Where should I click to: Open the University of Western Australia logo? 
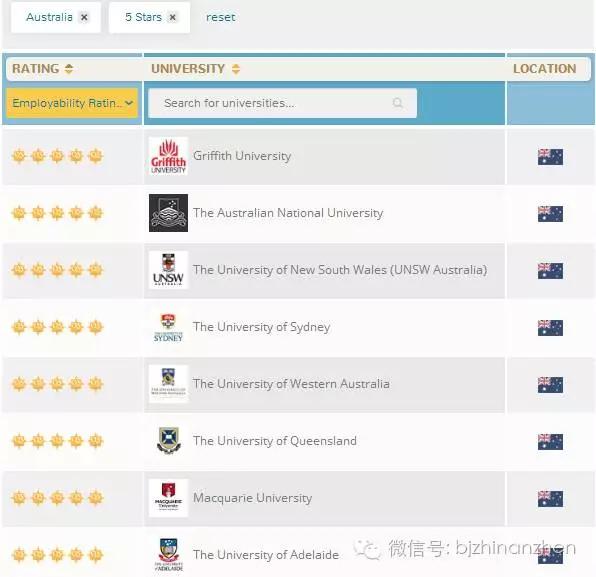point(168,384)
